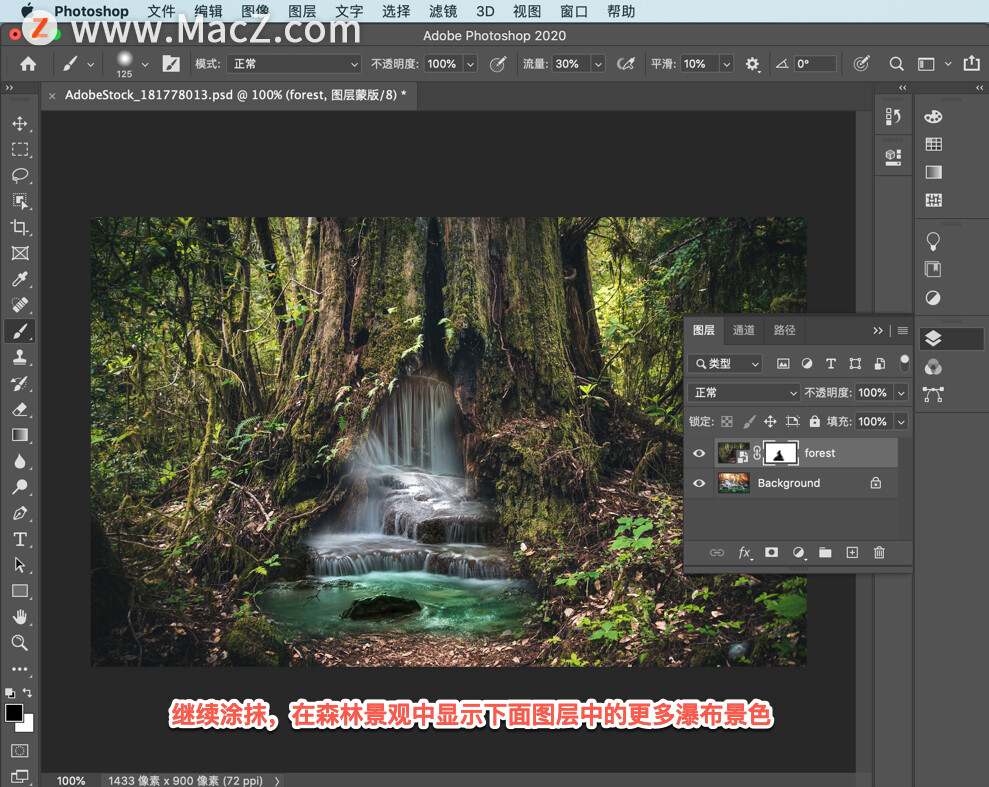Delete layer using the trash icon
Image resolution: width=989 pixels, height=787 pixels.
click(879, 552)
